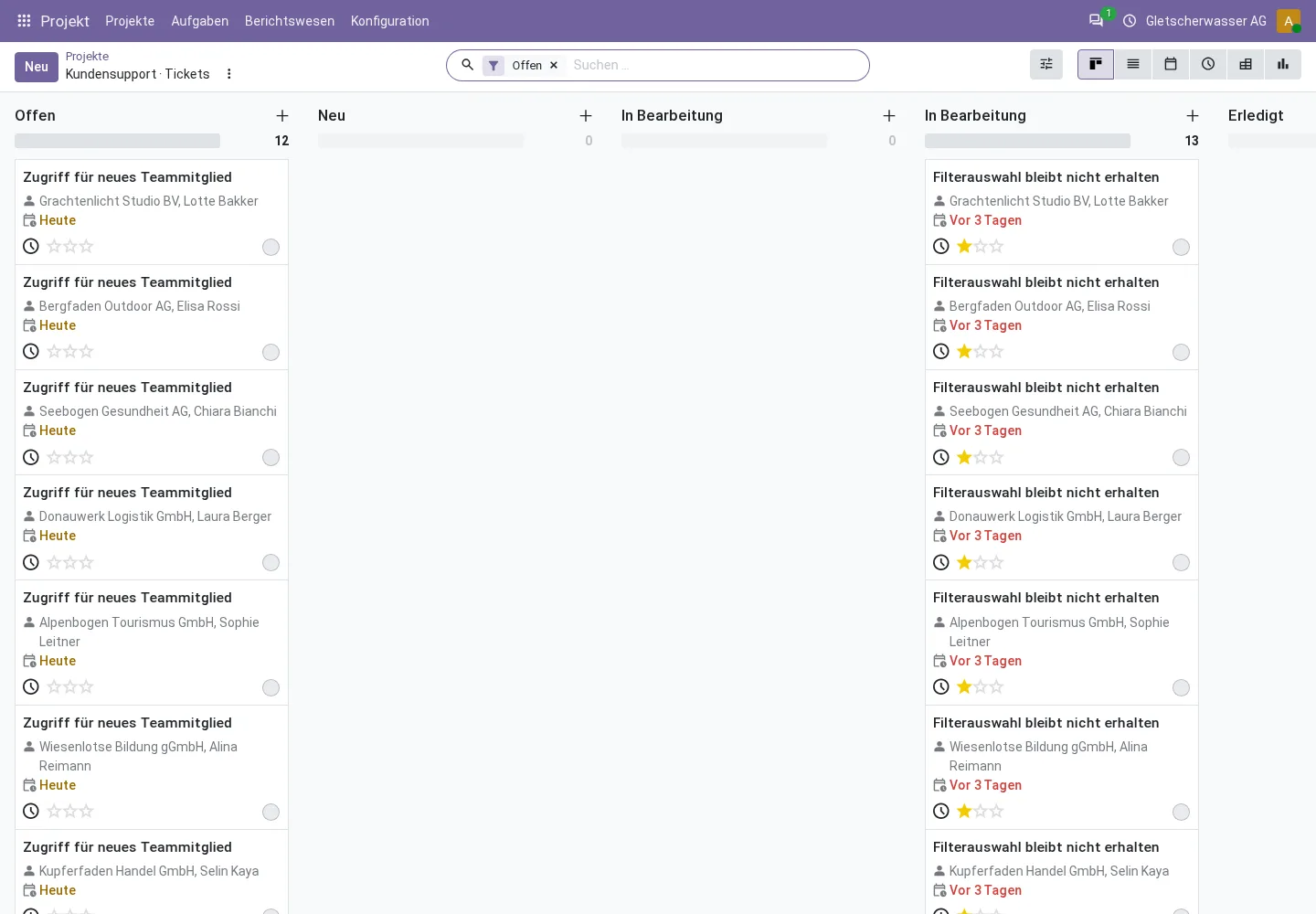Open activity clock on Alina Reimann Filterauswahl card
Screen dimensions: 1316x914
(x=941, y=811)
